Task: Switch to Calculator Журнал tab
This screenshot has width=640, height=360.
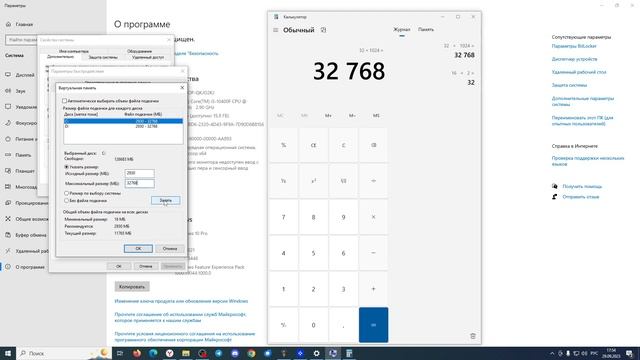Action: (x=402, y=29)
